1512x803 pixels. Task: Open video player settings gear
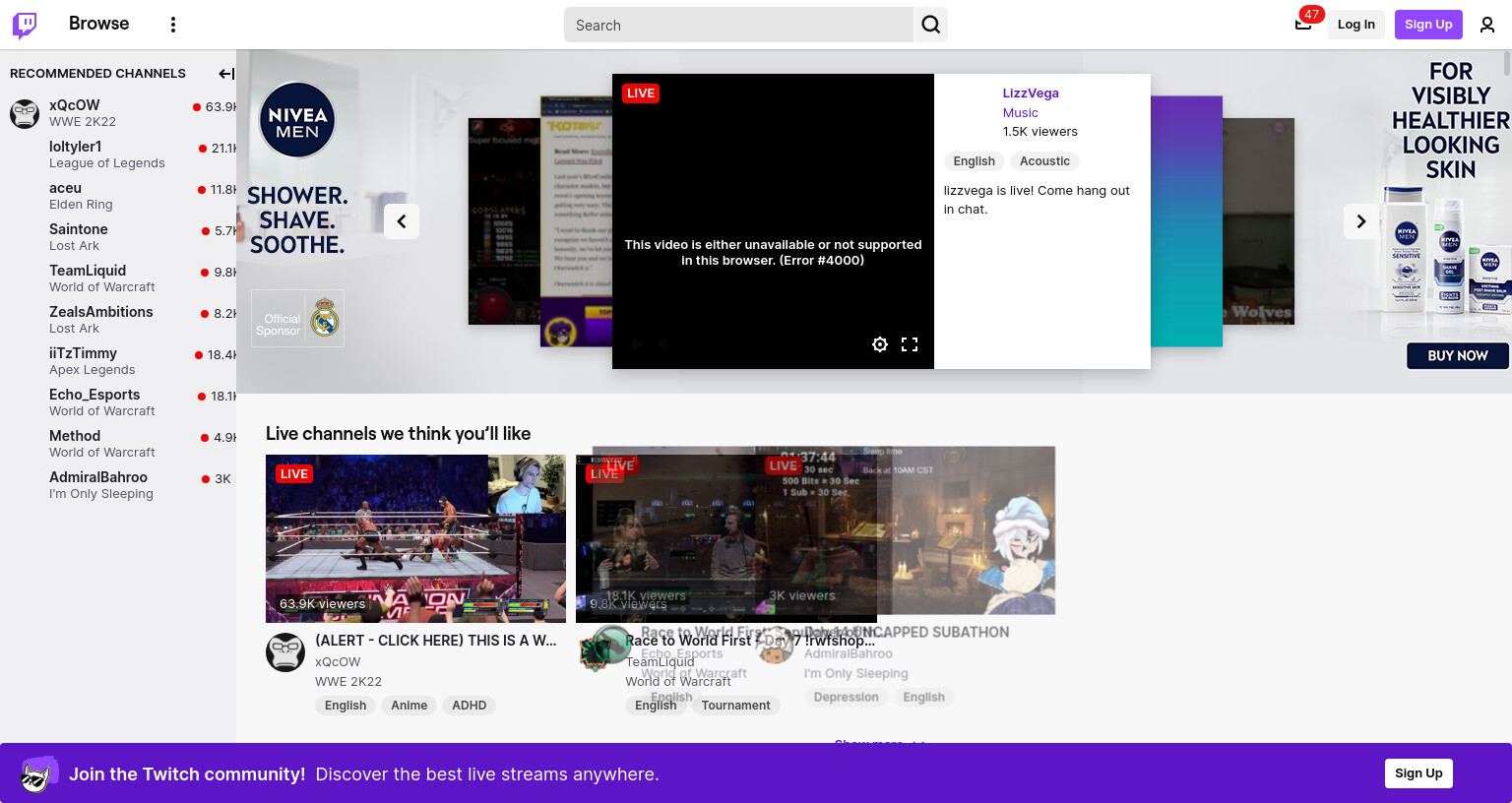880,344
